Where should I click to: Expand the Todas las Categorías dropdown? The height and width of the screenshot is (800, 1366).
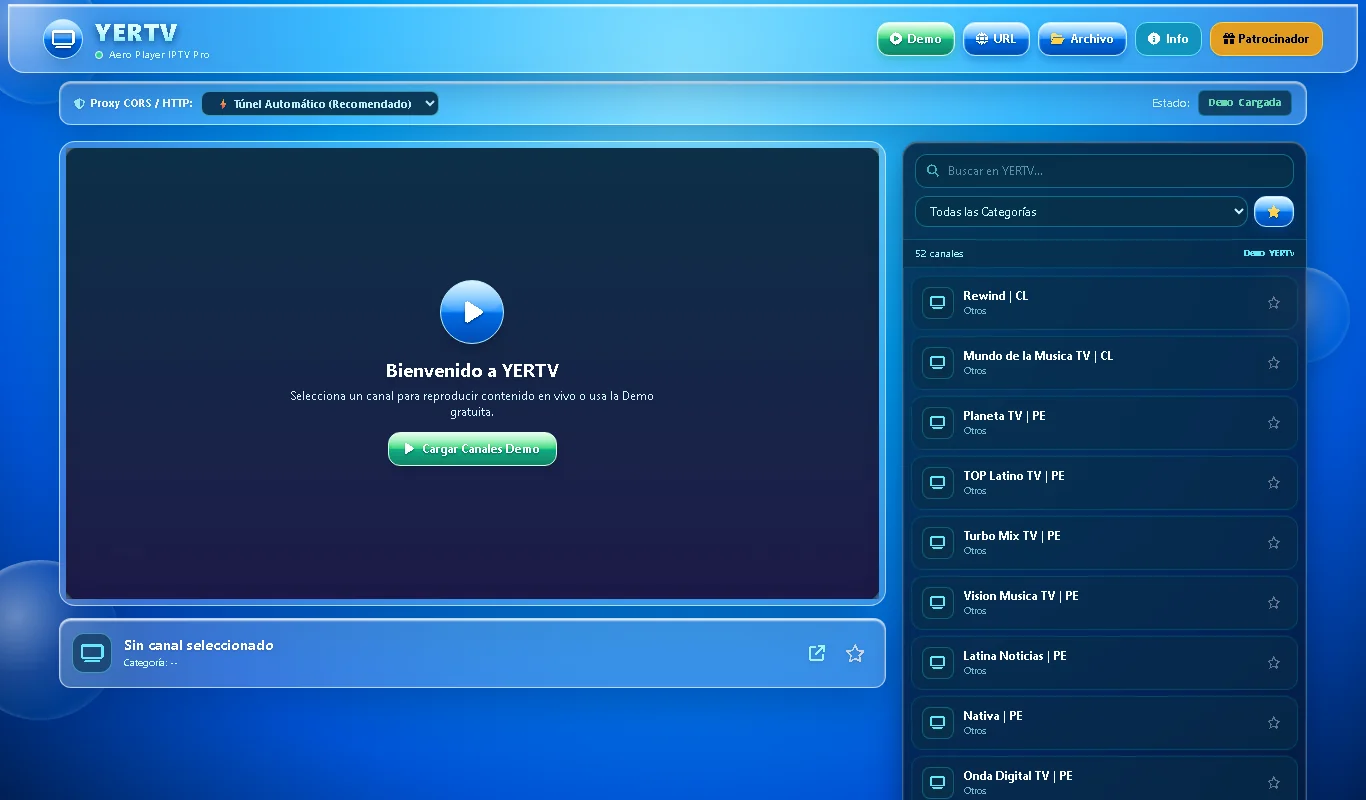click(x=1081, y=212)
